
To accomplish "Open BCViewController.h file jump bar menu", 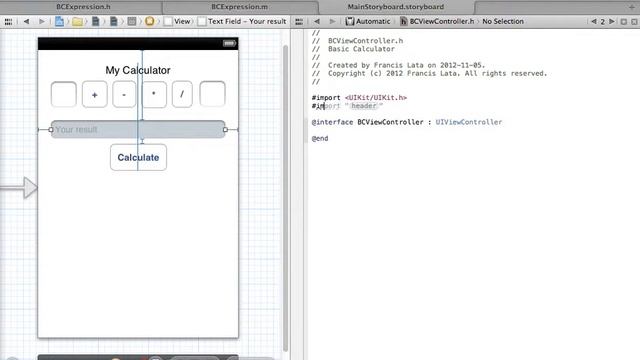I will click(437, 22).
